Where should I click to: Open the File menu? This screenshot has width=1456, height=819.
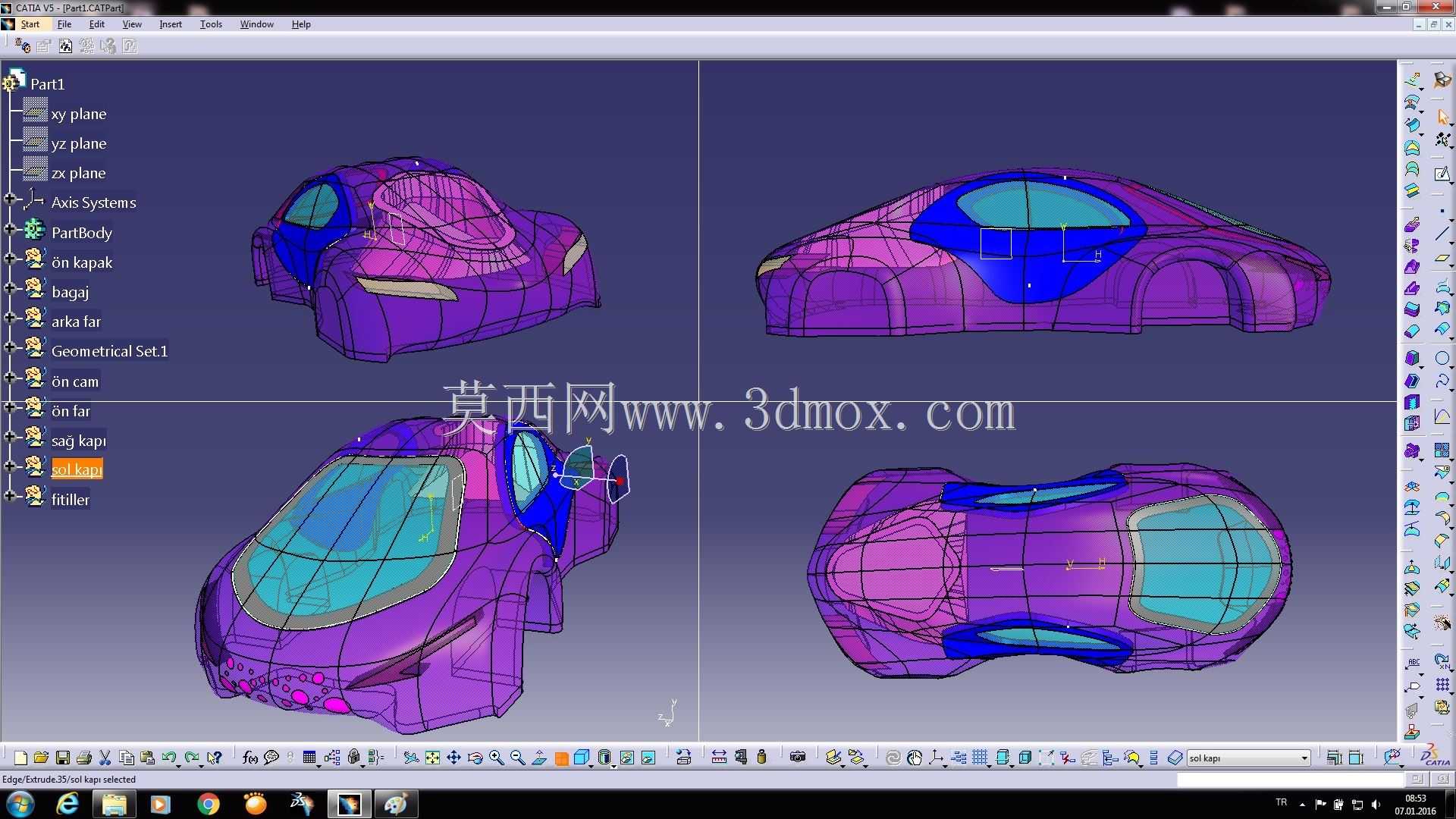tap(64, 24)
